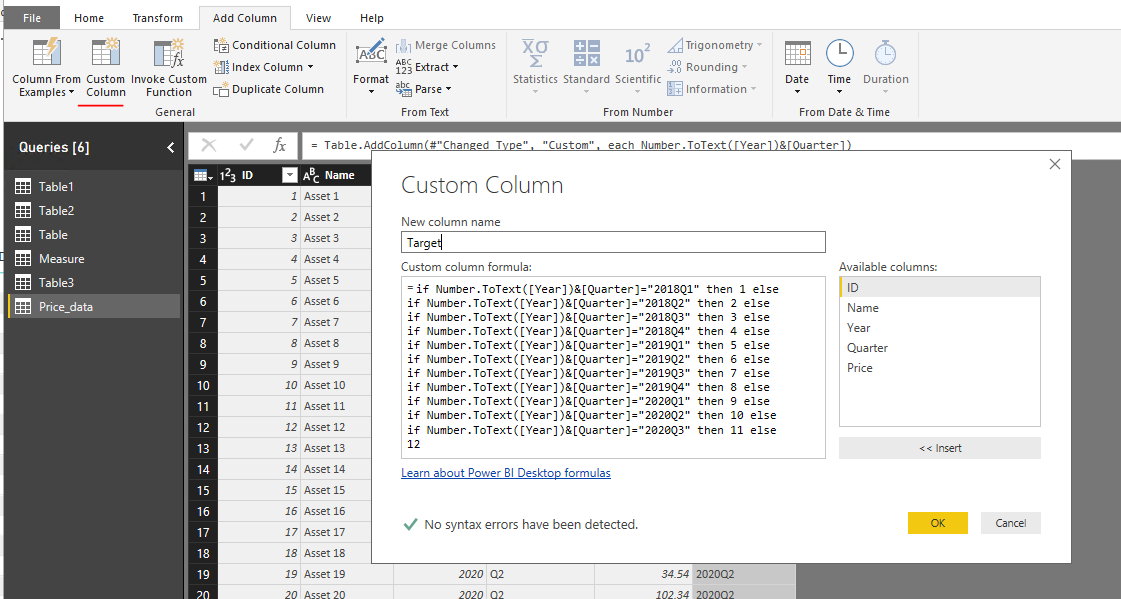1121x599 pixels.
Task: Click Merge Columns in ribbon
Action: pyautogui.click(x=446, y=45)
